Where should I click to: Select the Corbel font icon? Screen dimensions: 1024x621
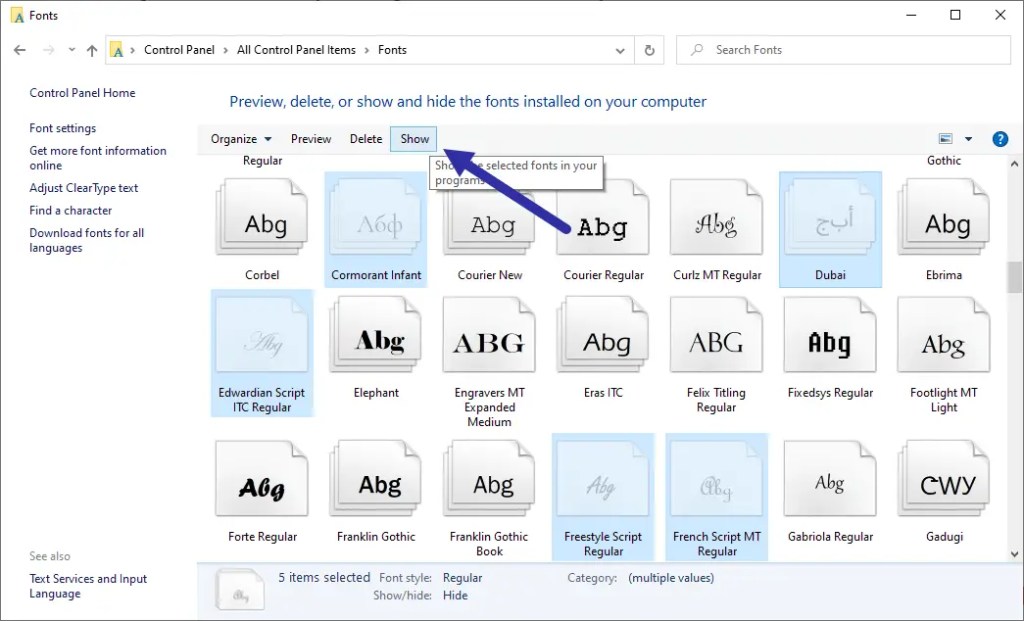pyautogui.click(x=261, y=217)
